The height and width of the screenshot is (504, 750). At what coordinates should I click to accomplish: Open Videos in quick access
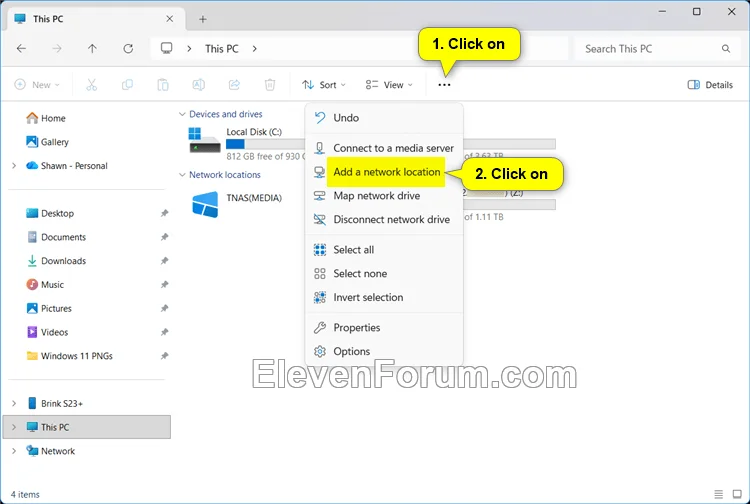[x=47, y=332]
